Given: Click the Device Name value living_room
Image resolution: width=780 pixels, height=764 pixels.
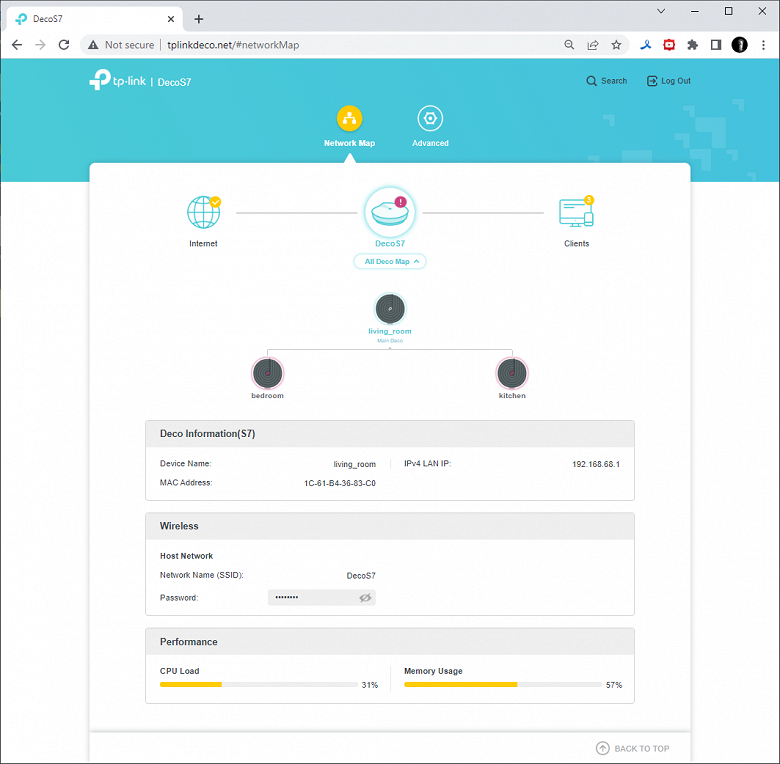Looking at the screenshot, I should click(x=354, y=464).
